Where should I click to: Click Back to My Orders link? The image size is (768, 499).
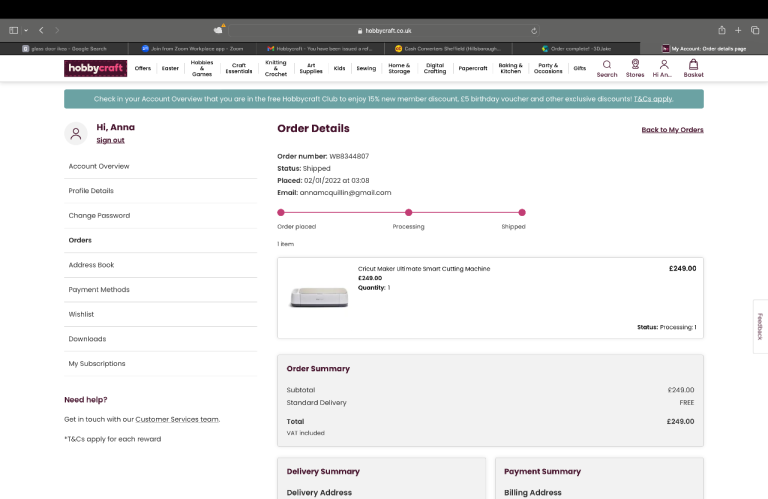pyautogui.click(x=672, y=130)
